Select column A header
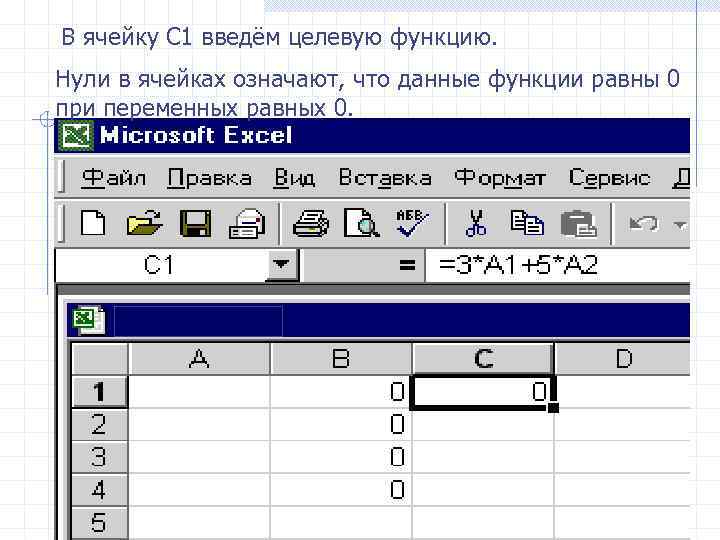720x540 pixels. pyautogui.click(x=199, y=359)
